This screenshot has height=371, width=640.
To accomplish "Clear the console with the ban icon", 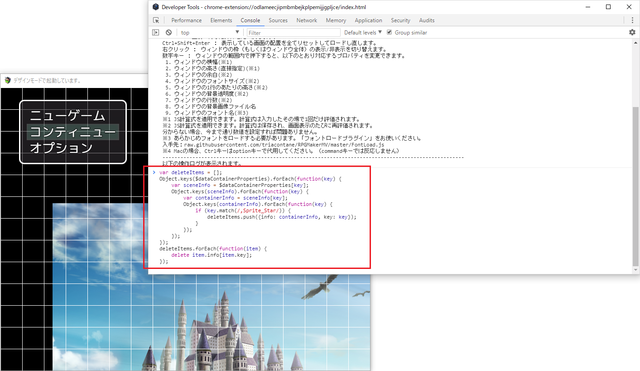I will pos(169,33).
